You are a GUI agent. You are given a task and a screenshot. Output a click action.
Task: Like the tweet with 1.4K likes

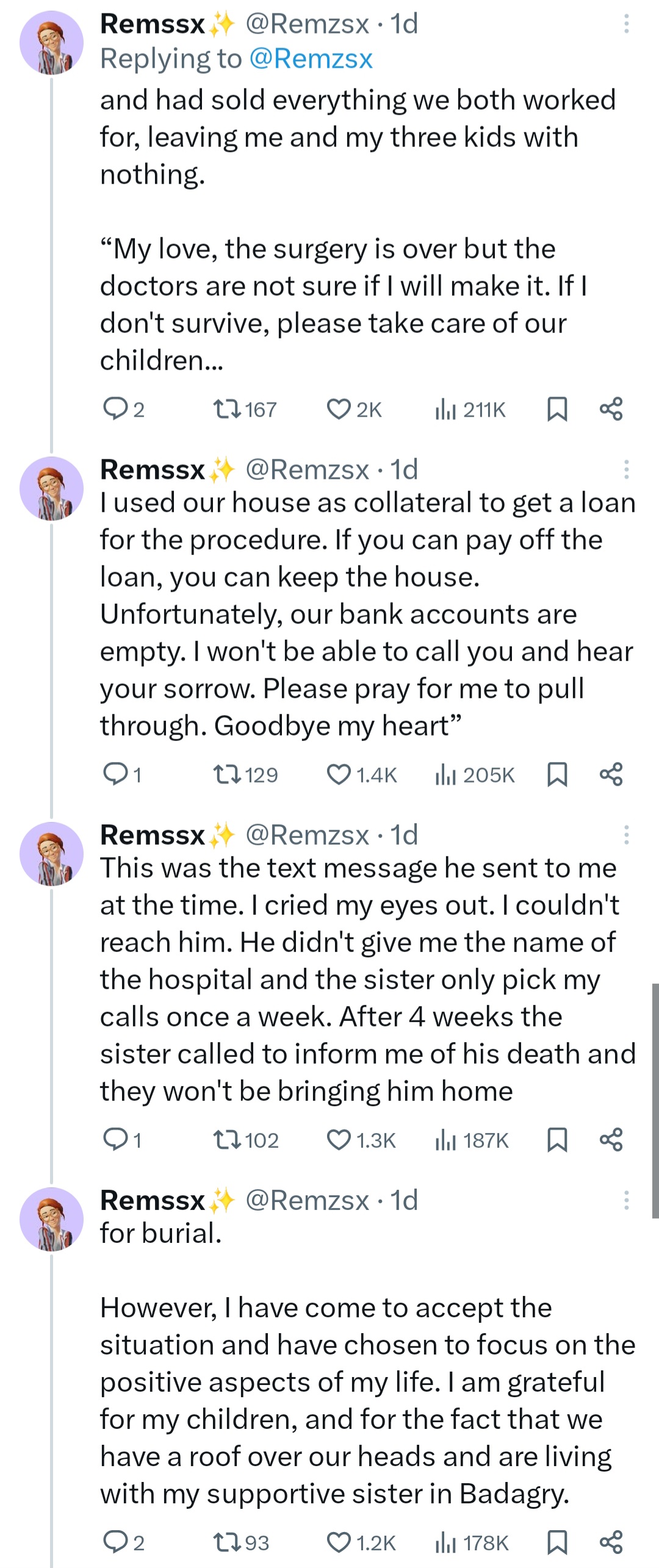point(339,775)
